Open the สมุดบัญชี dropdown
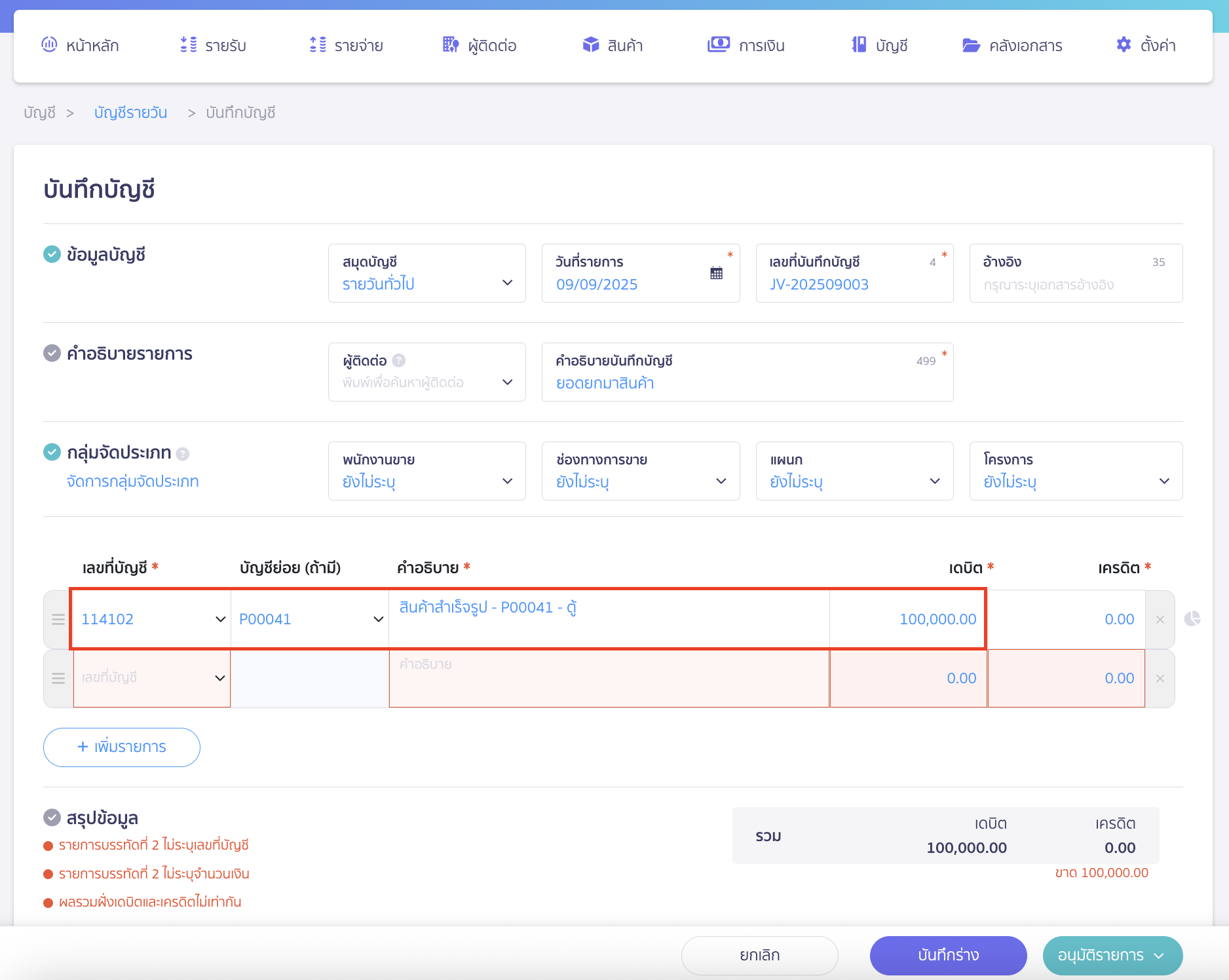The image size is (1229, 980). pyautogui.click(x=426, y=274)
